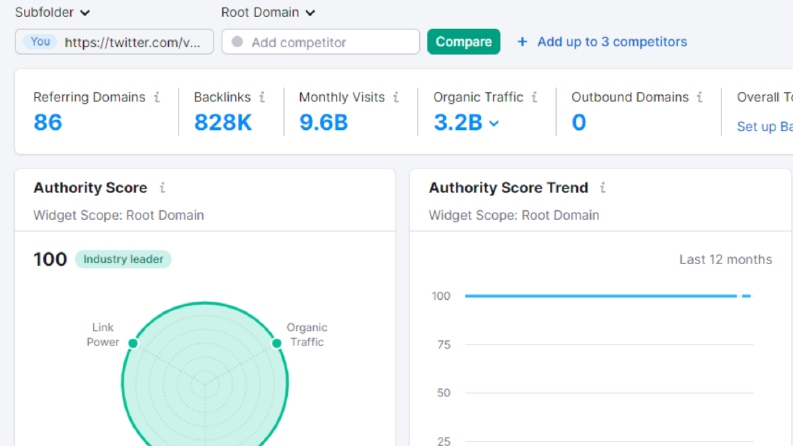
Task: Open the Referring Domains value 86
Action: click(x=48, y=122)
